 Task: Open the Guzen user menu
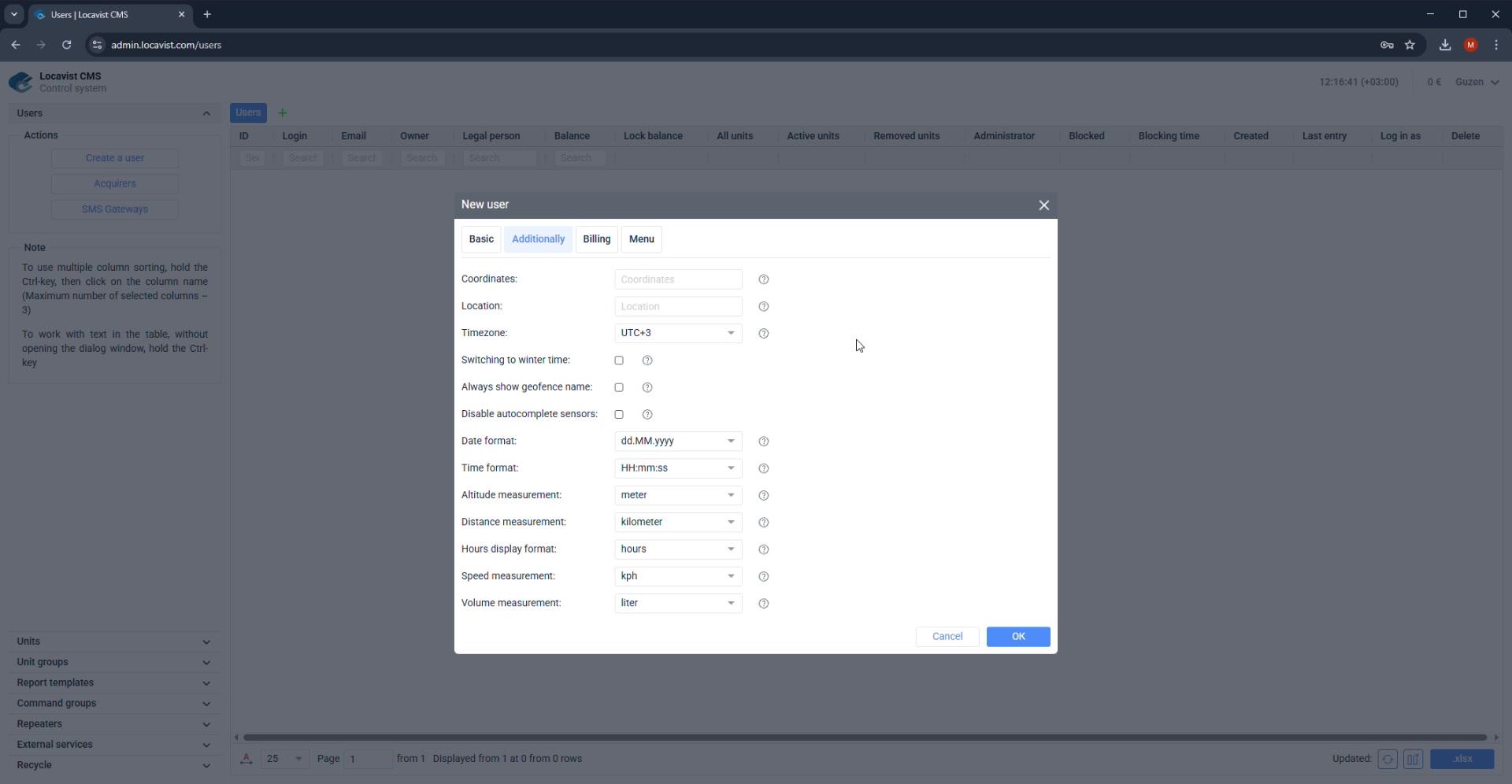click(x=1477, y=82)
